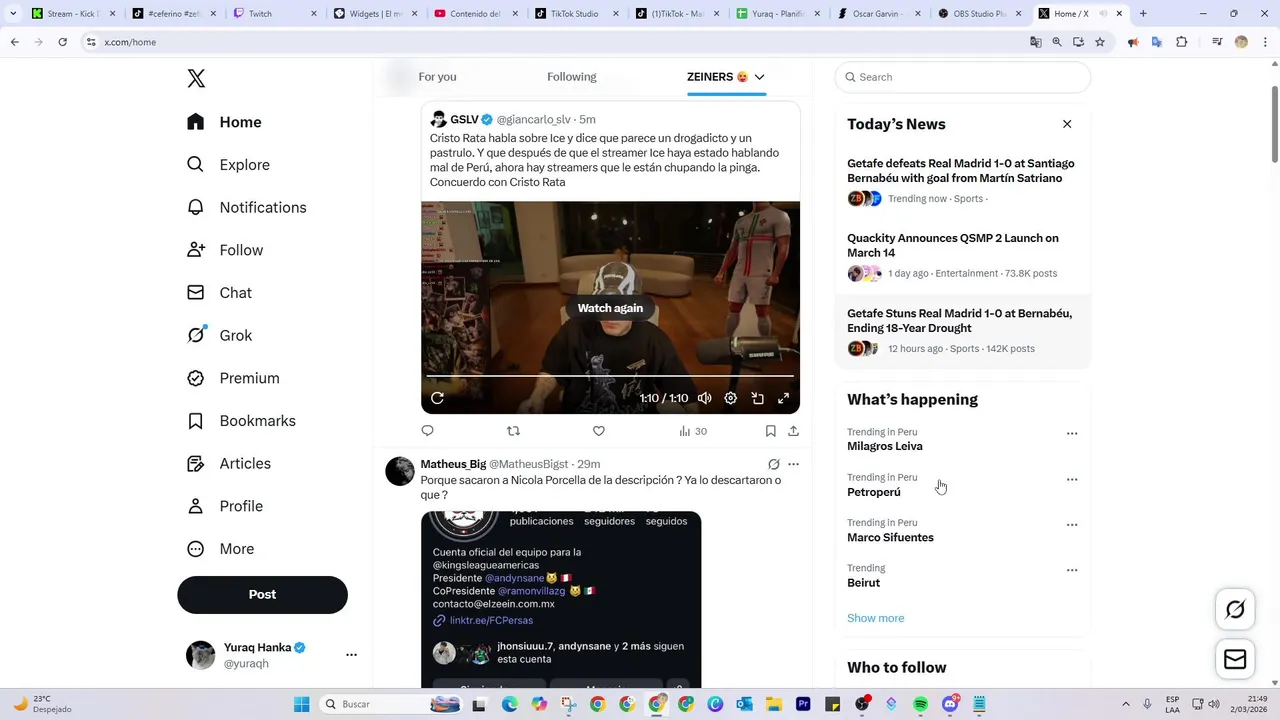Open the Marco Sifuentes trend
1280x720 pixels.
coord(890,537)
